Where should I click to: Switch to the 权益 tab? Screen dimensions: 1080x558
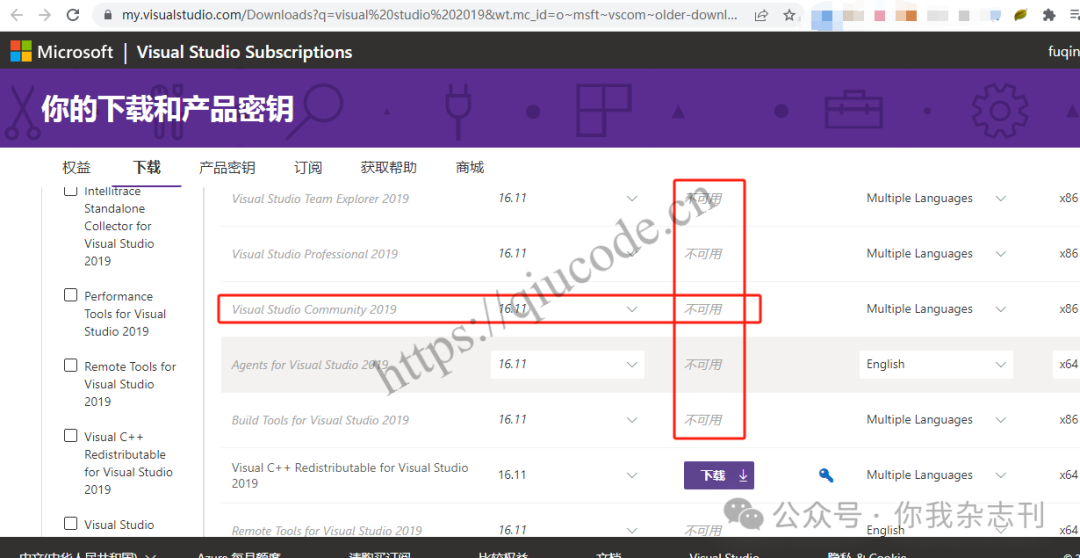tap(76, 167)
